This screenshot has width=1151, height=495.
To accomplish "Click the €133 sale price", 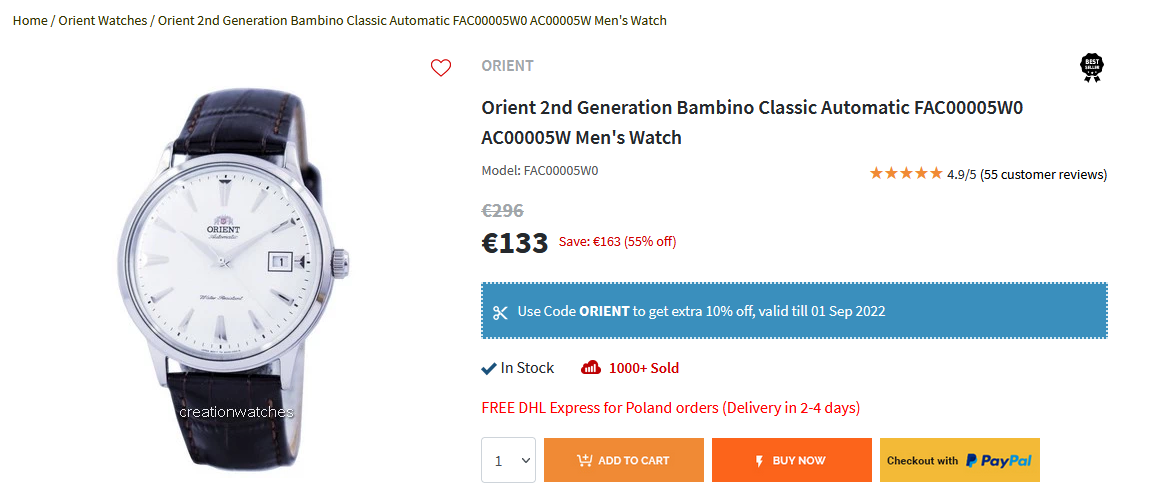I will click(x=515, y=243).
